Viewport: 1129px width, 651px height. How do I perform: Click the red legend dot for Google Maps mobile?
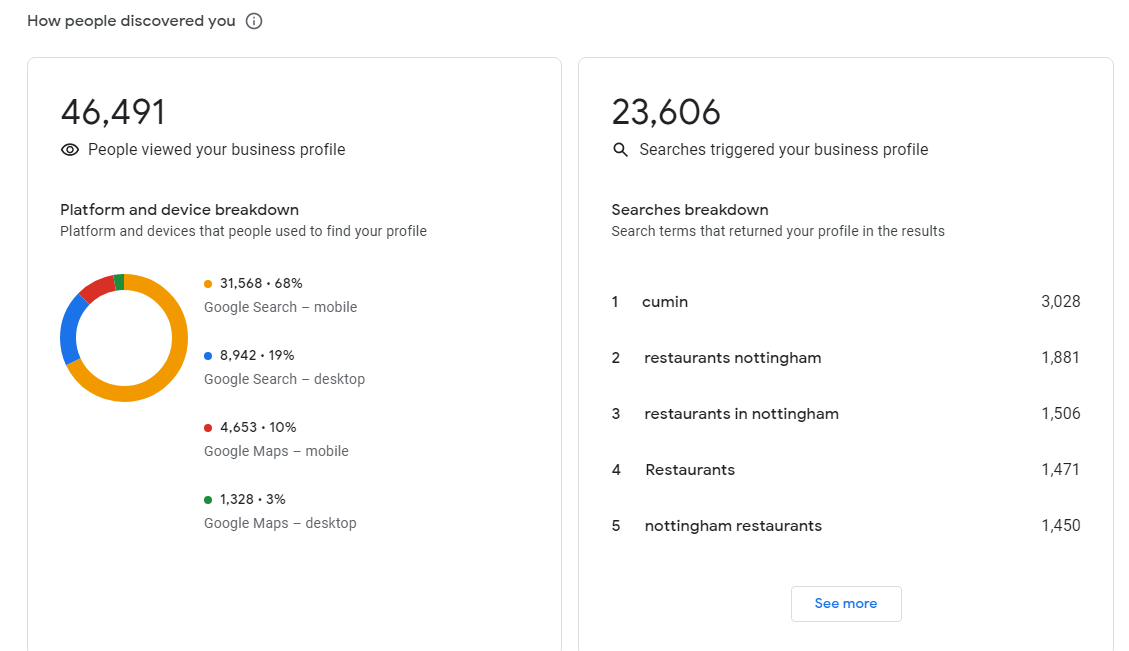(x=208, y=428)
